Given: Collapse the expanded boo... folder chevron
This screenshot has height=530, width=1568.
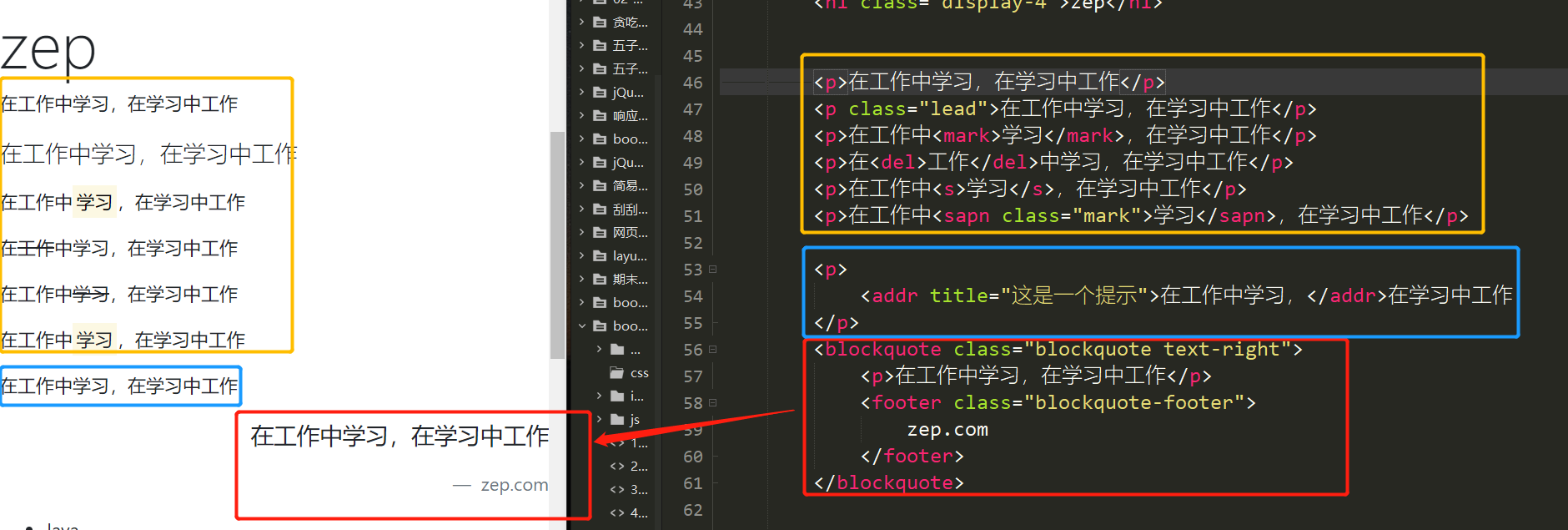Looking at the screenshot, I should point(581,326).
